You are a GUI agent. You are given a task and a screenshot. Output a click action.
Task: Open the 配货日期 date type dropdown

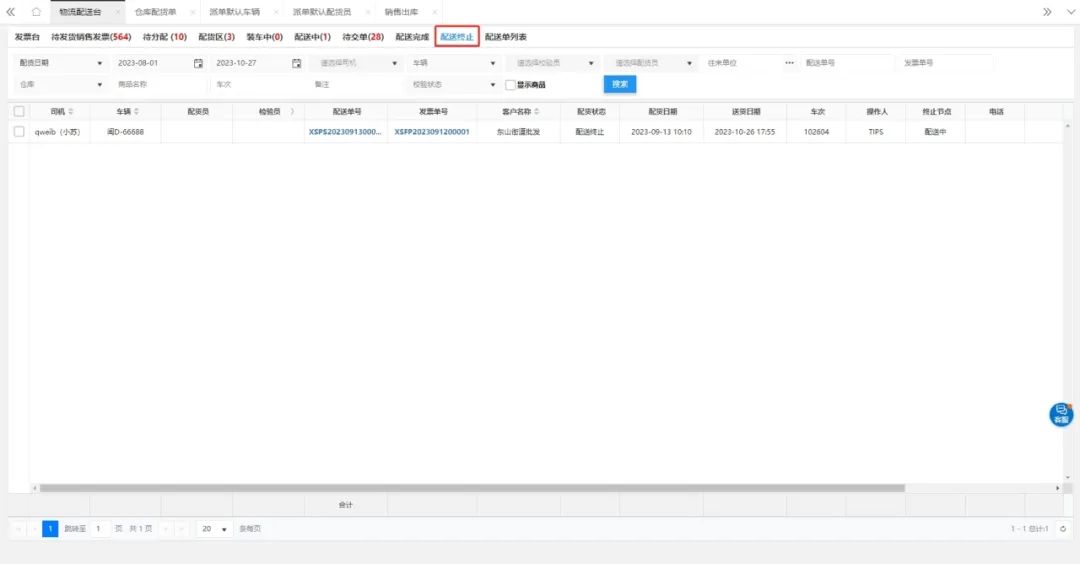tap(59, 63)
